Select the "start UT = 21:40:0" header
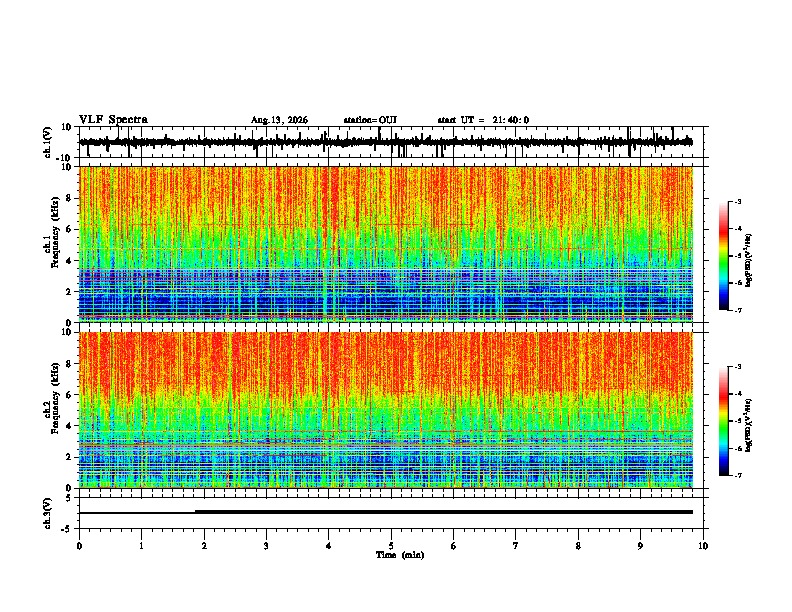The image size is (792, 612). pos(483,120)
